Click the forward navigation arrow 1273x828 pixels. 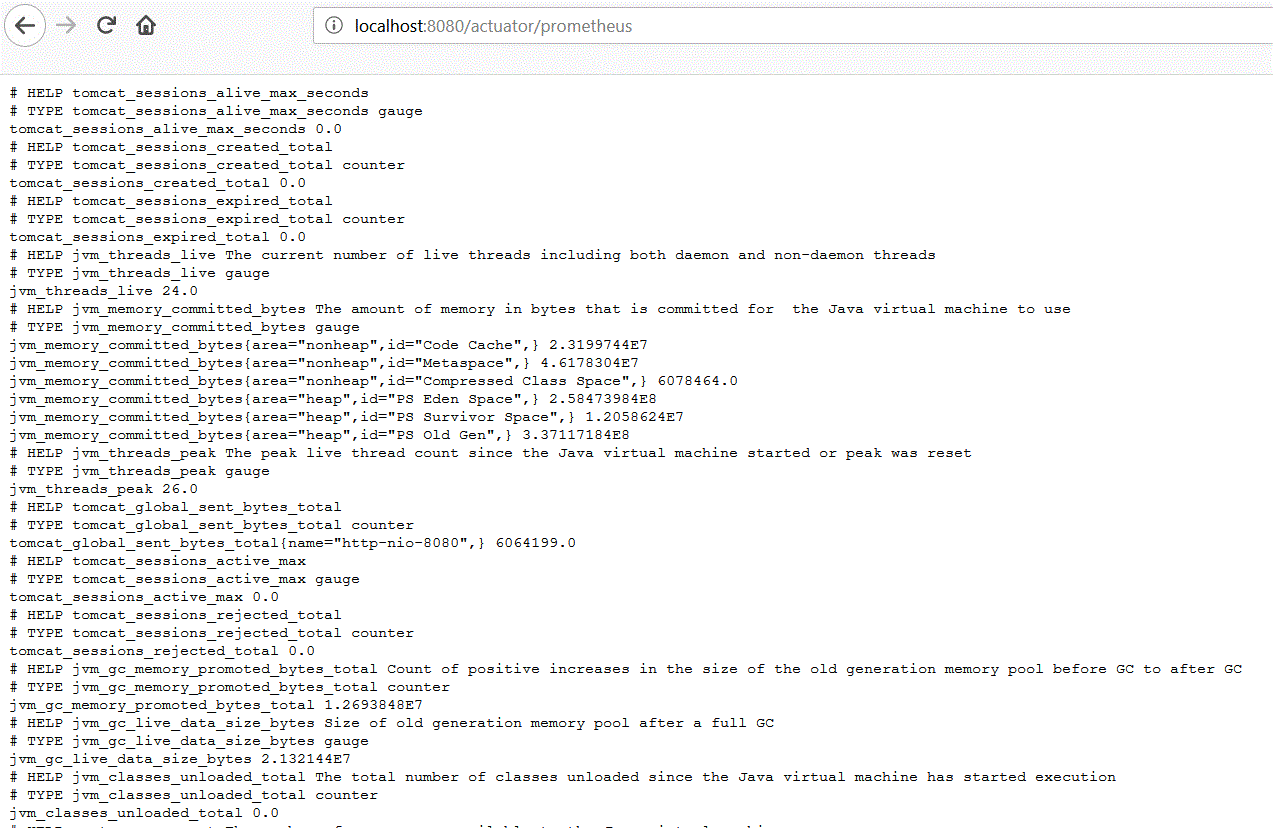tap(64, 25)
